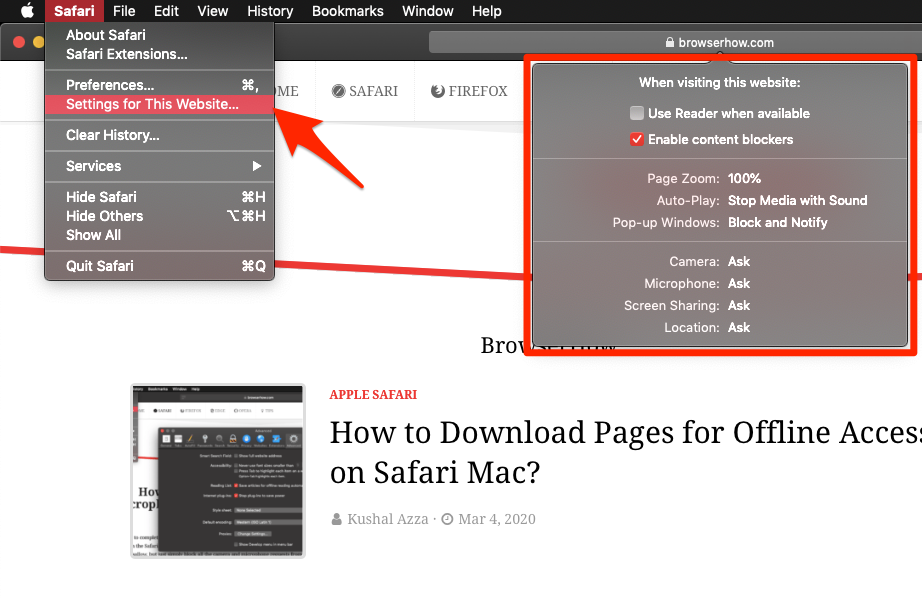Viewport: 922px width, 599px height.
Task: Open the Bookmarks menu
Action: tap(348, 11)
